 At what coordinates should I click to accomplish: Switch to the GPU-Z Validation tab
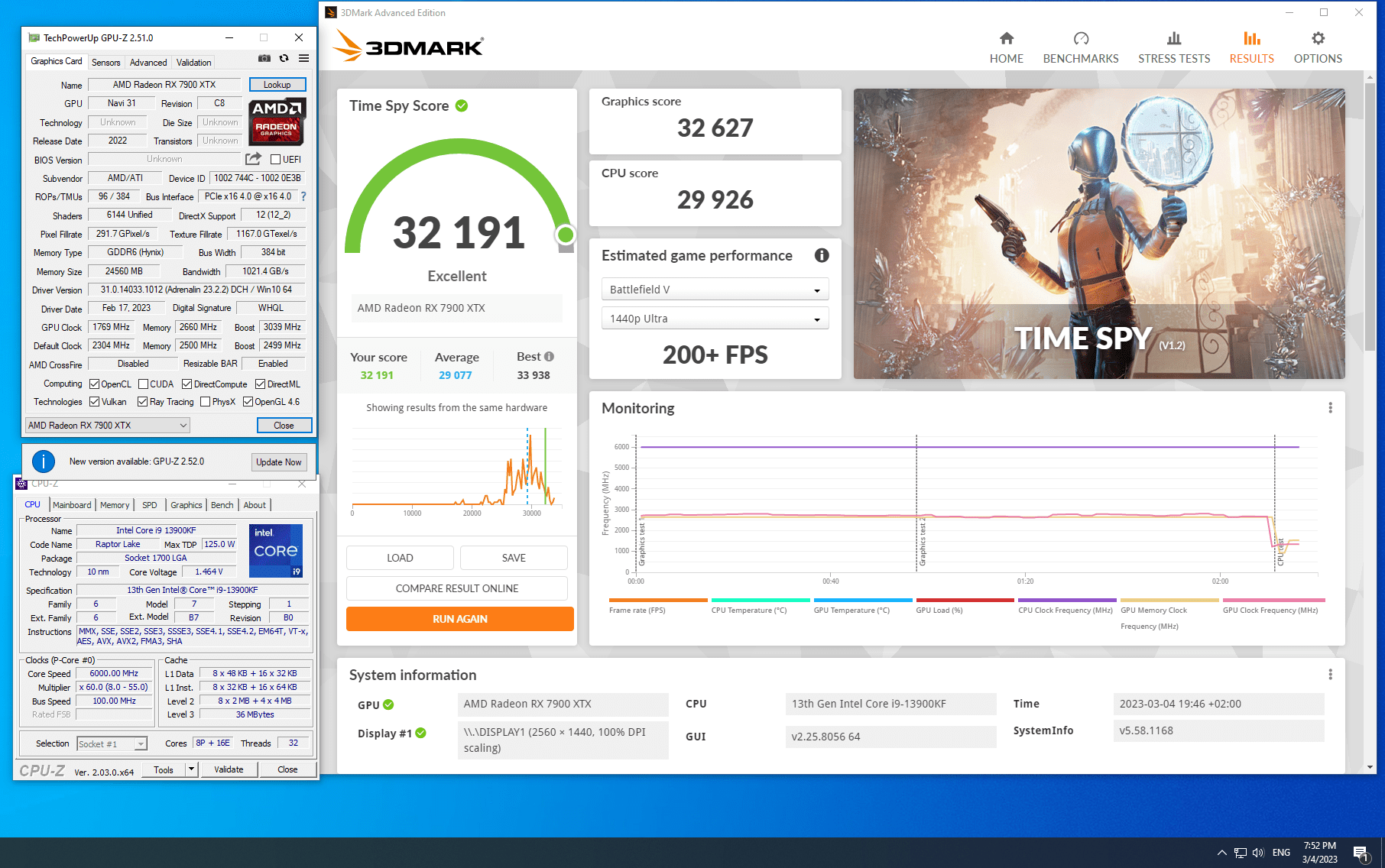[193, 63]
